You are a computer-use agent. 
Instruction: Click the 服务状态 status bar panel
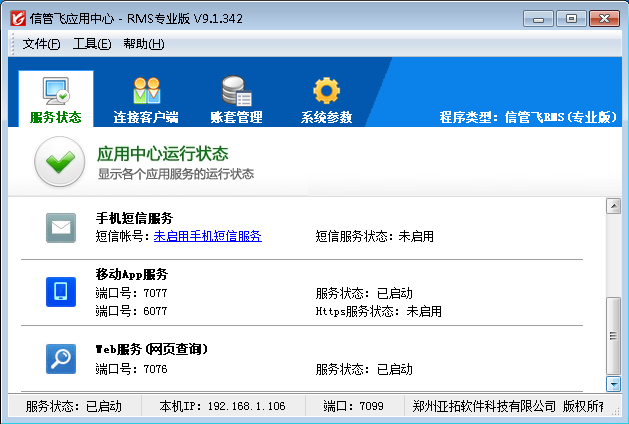coord(73,407)
